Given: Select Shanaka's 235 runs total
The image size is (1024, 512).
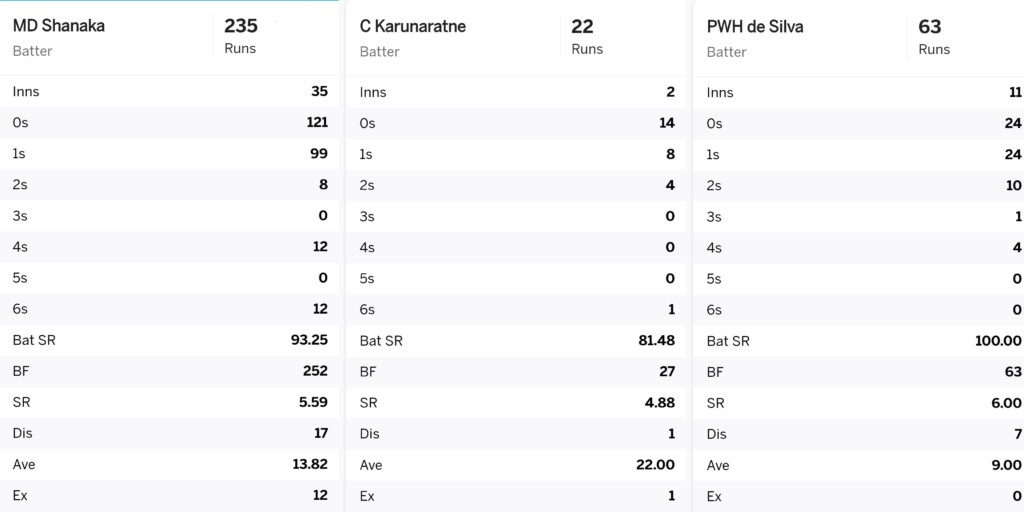Looking at the screenshot, I should 241,26.
